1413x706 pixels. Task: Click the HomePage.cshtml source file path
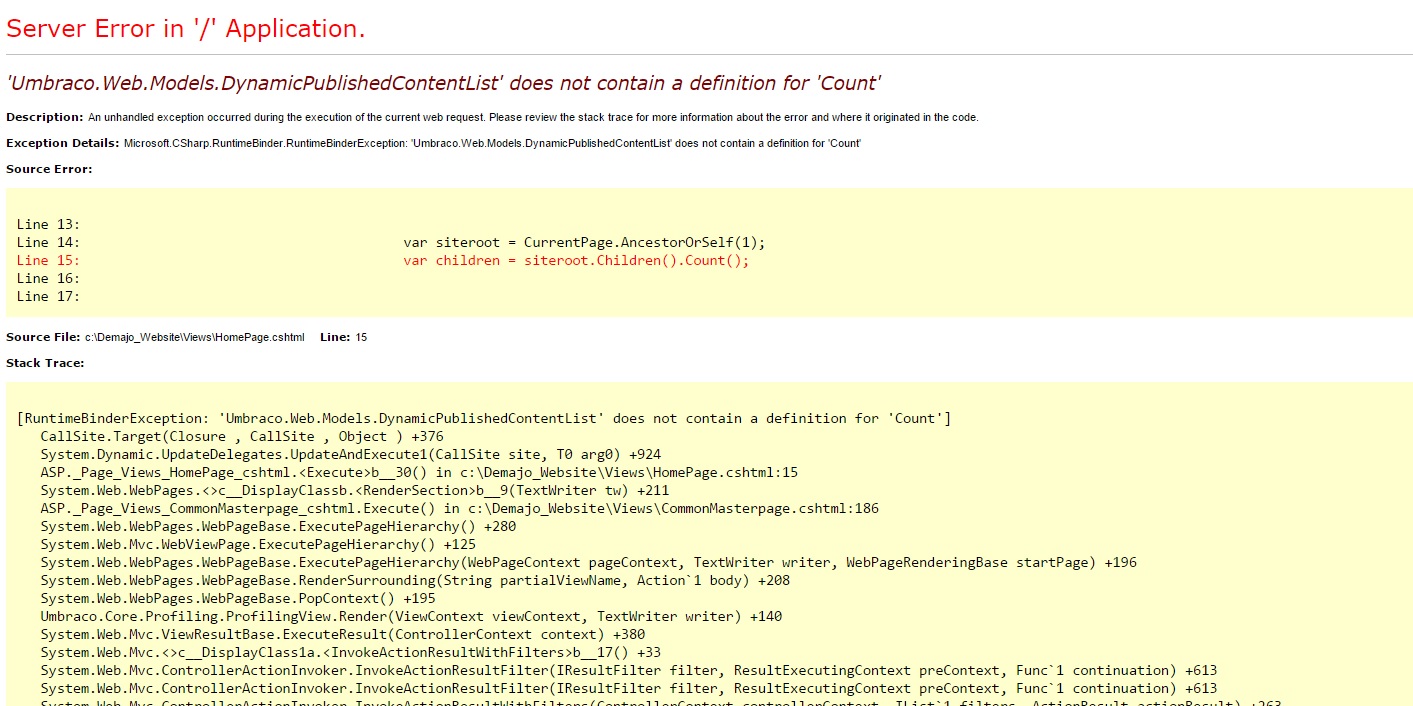[x=194, y=337]
